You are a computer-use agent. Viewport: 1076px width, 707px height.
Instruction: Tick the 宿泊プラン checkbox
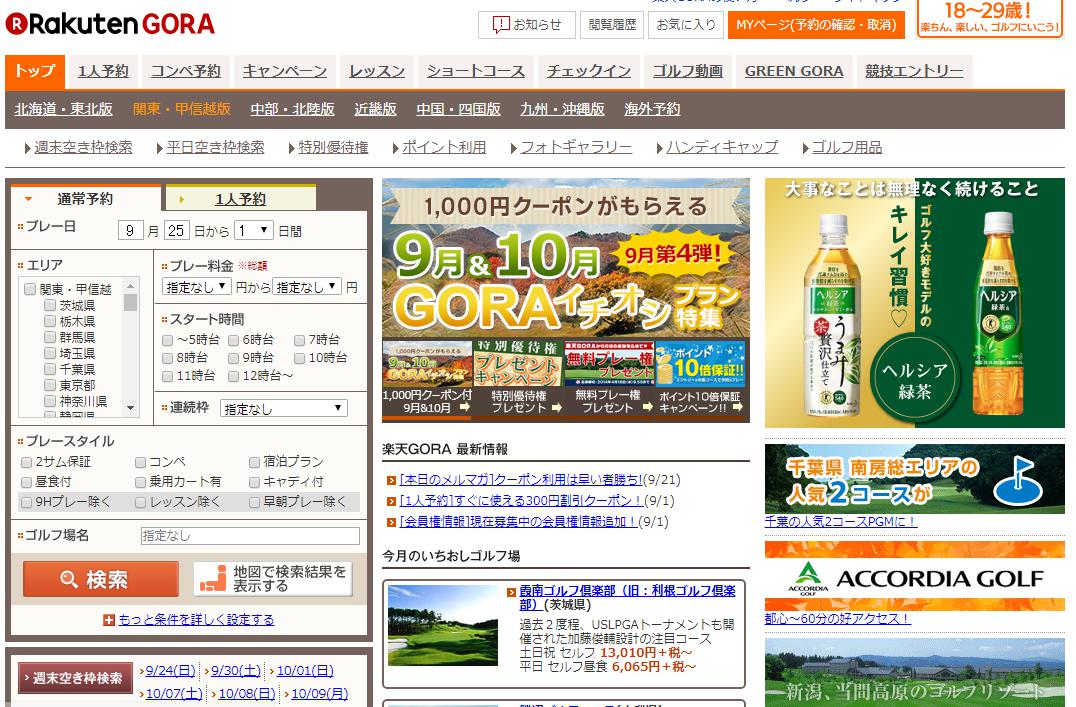pos(255,463)
